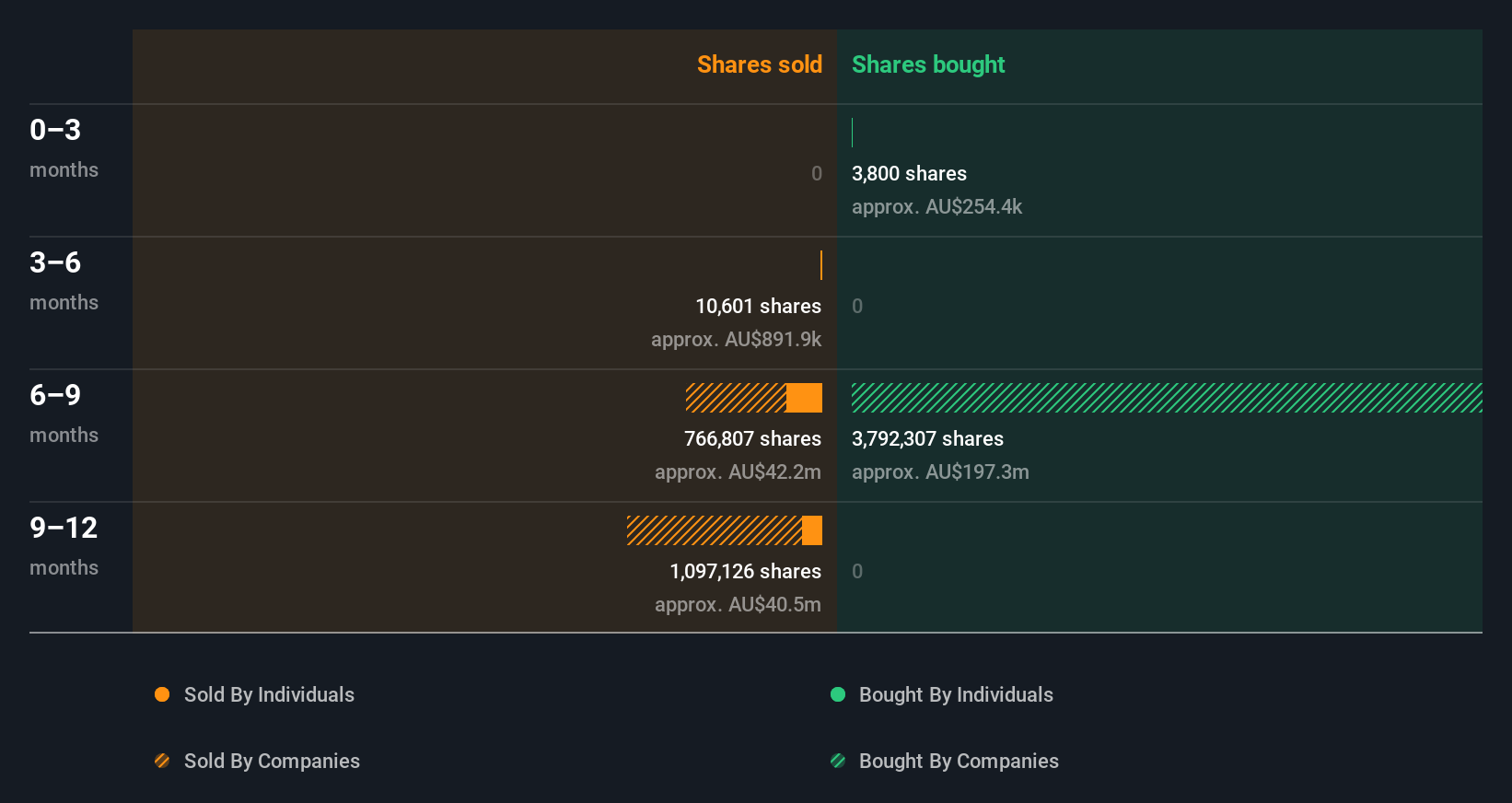Image resolution: width=1512 pixels, height=803 pixels.
Task: Click the green Bought By Individuals legend dot
Action: tap(838, 694)
